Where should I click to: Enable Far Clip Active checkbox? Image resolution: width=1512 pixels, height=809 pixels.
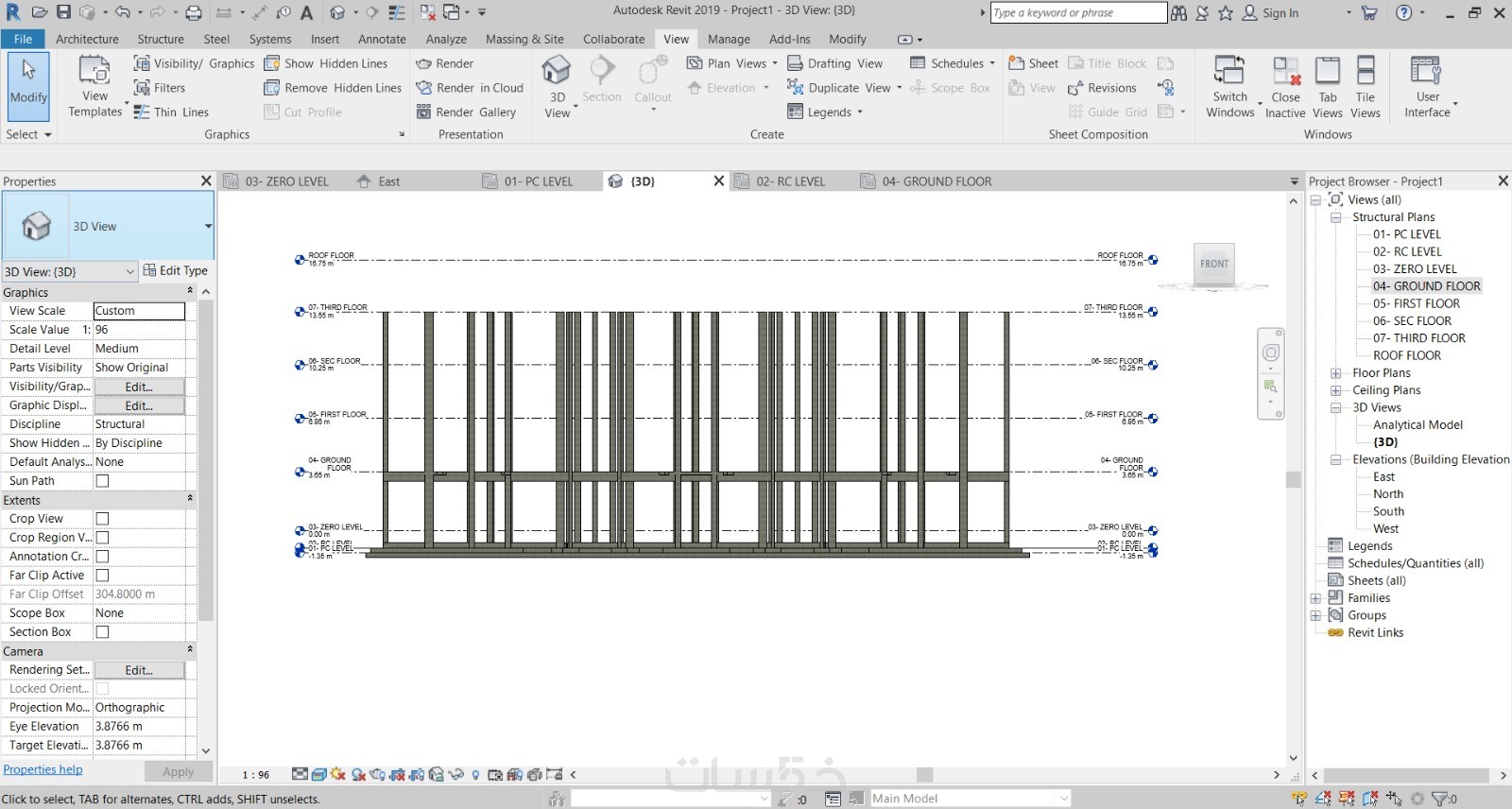coord(102,576)
